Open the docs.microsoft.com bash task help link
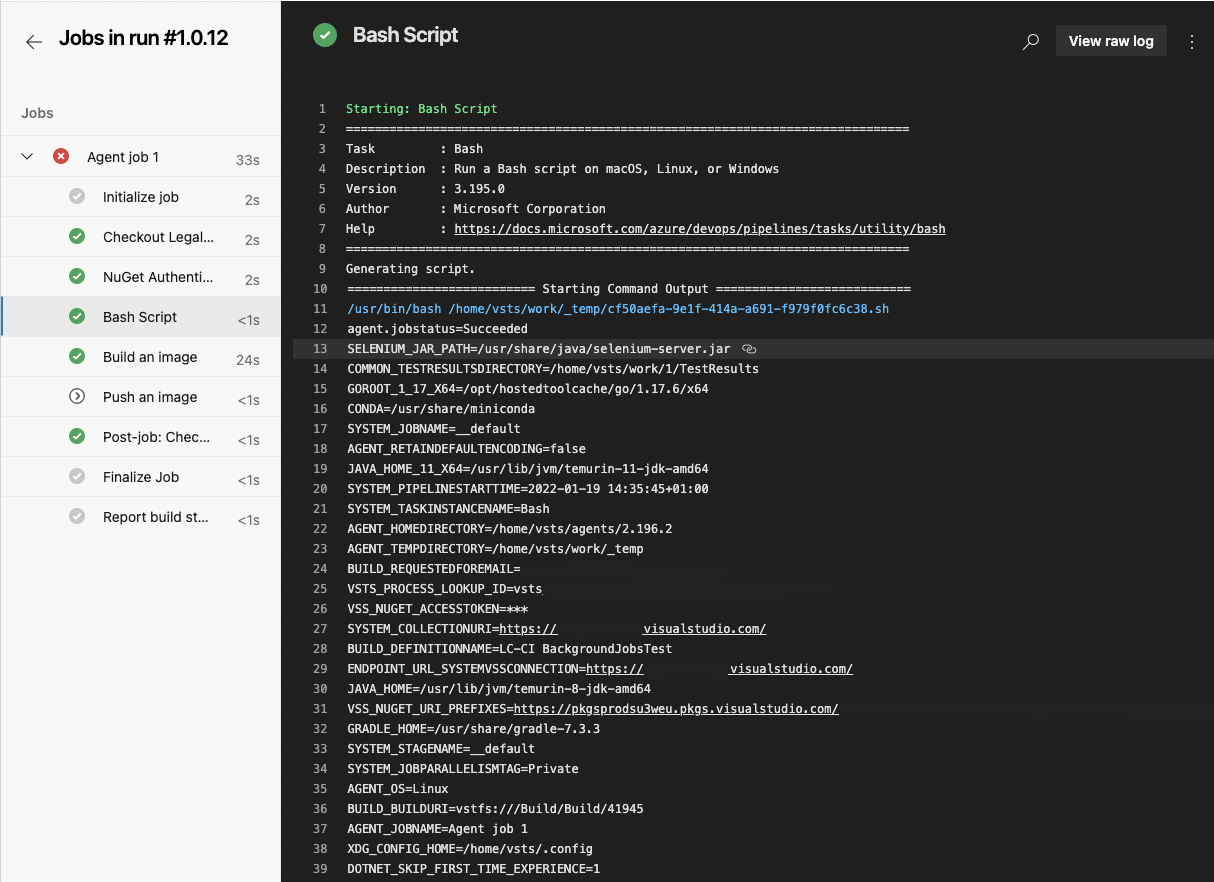The height and width of the screenshot is (882, 1214). coord(699,229)
